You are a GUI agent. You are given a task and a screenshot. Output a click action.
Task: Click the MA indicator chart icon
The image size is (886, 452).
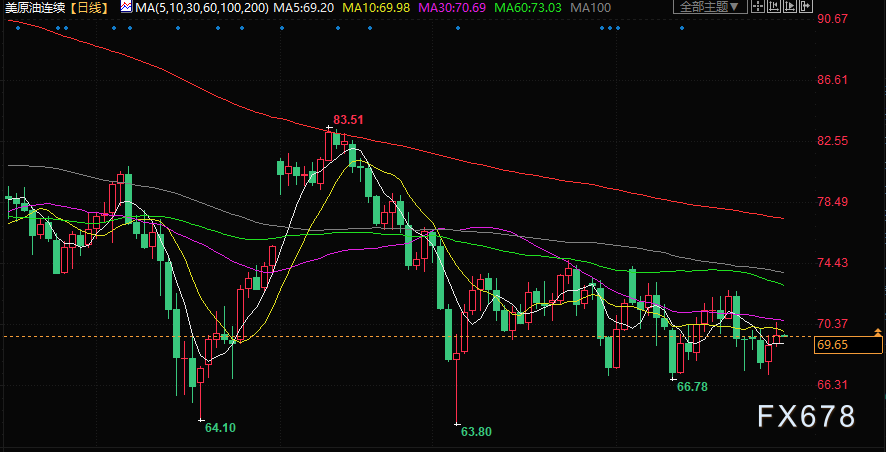[127, 7]
